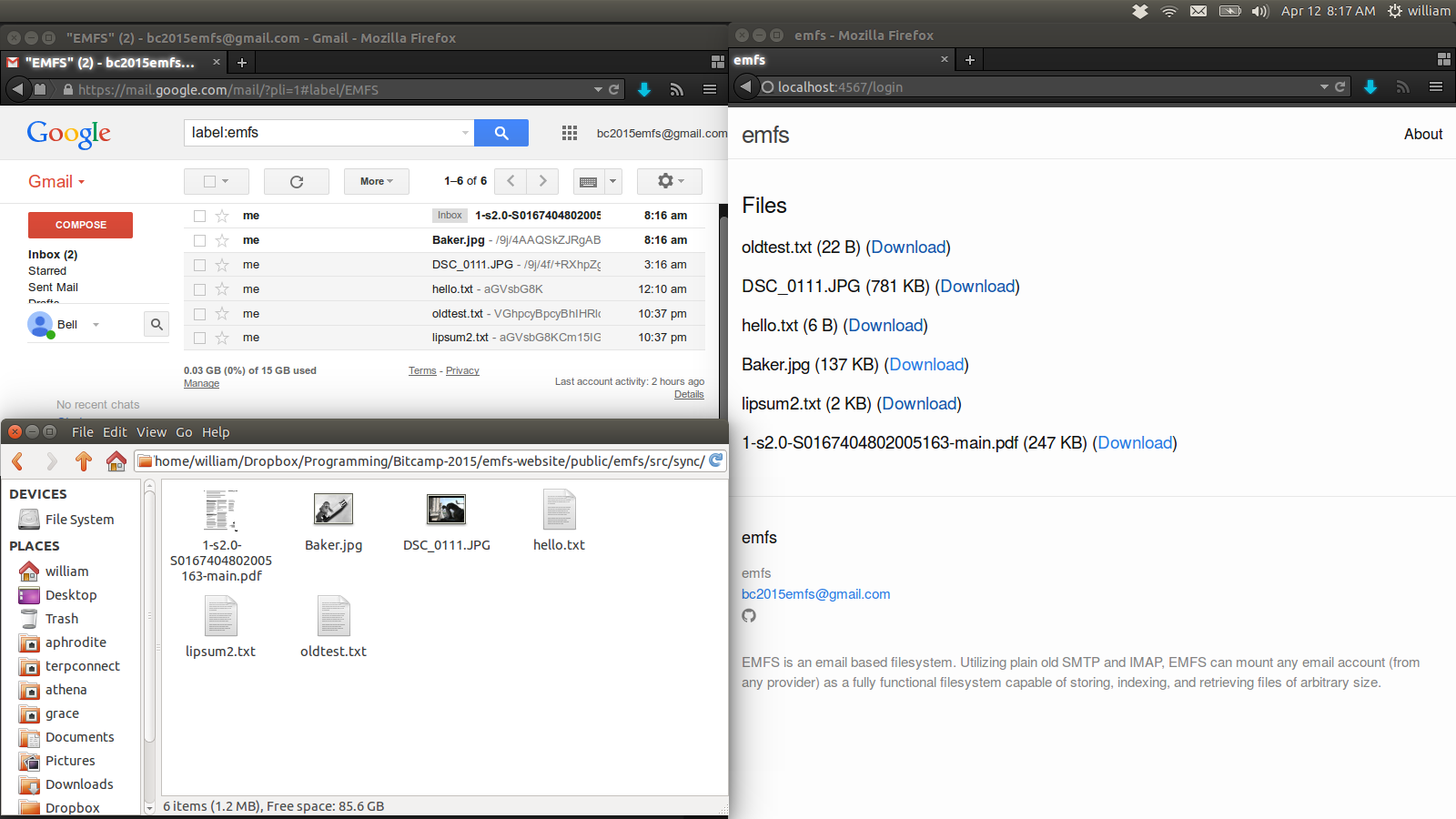Select hello.txt file icon in file manager
Image resolution: width=1456 pixels, height=819 pixels.
click(x=560, y=510)
